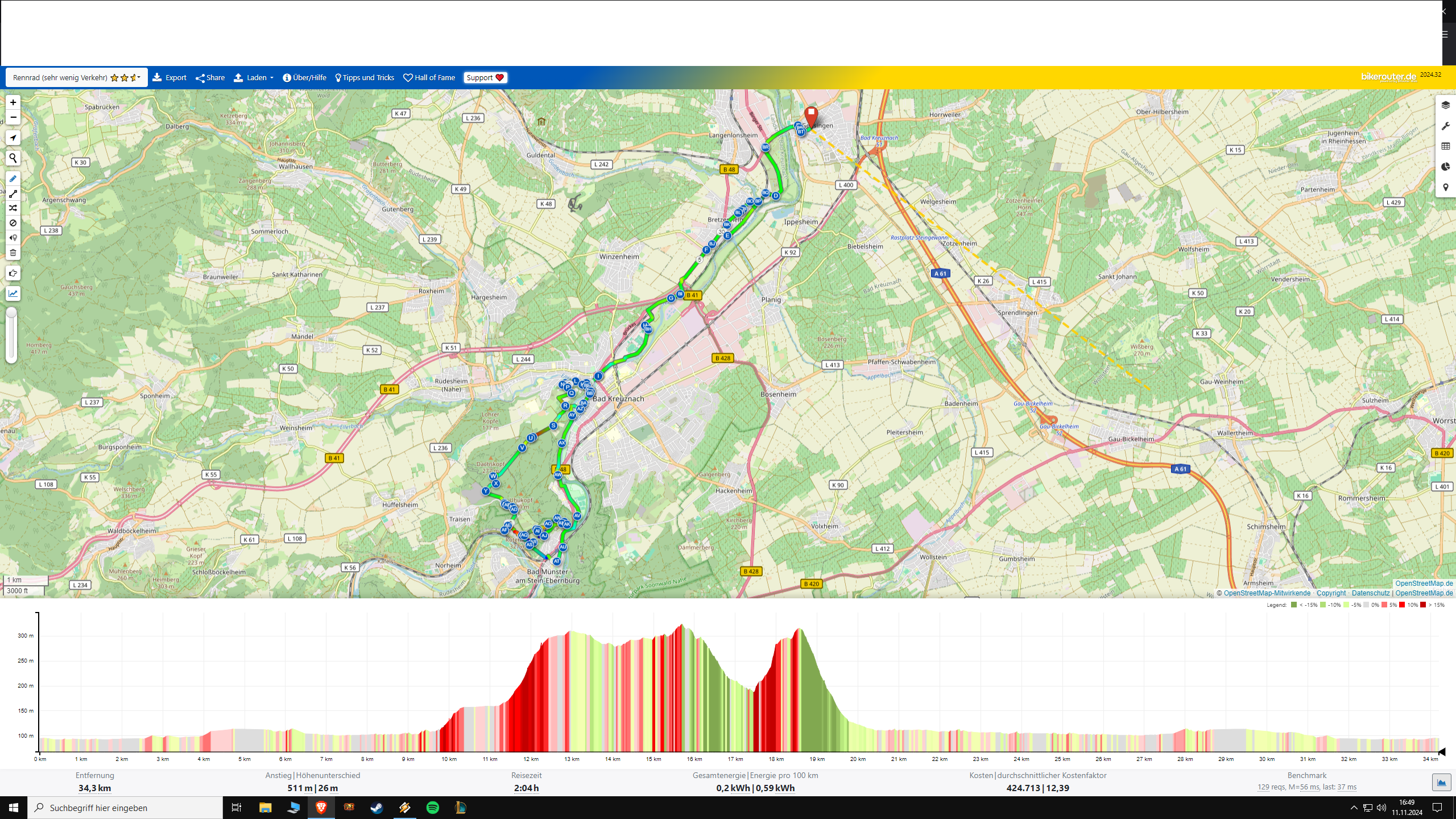Zoom out of the map
The height and width of the screenshot is (819, 1456).
click(13, 117)
